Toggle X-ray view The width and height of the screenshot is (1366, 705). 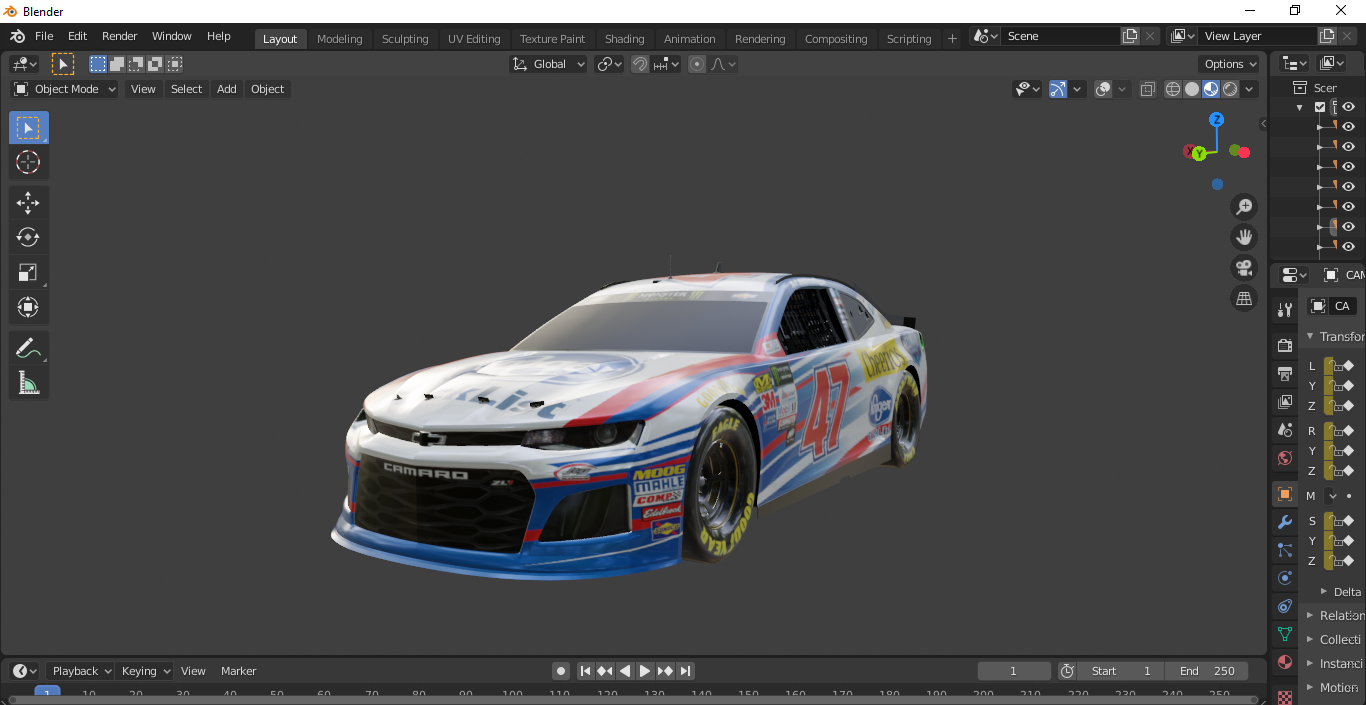[x=1147, y=89]
